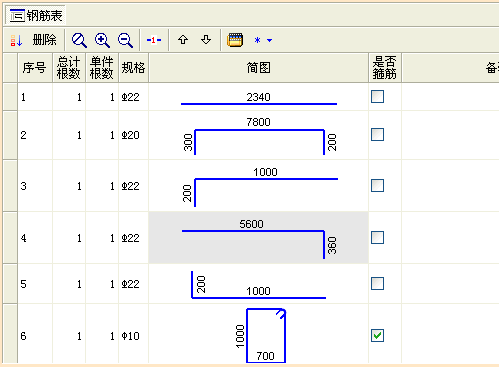Click the 序号 column header
This screenshot has width=499, height=367.
35,68
